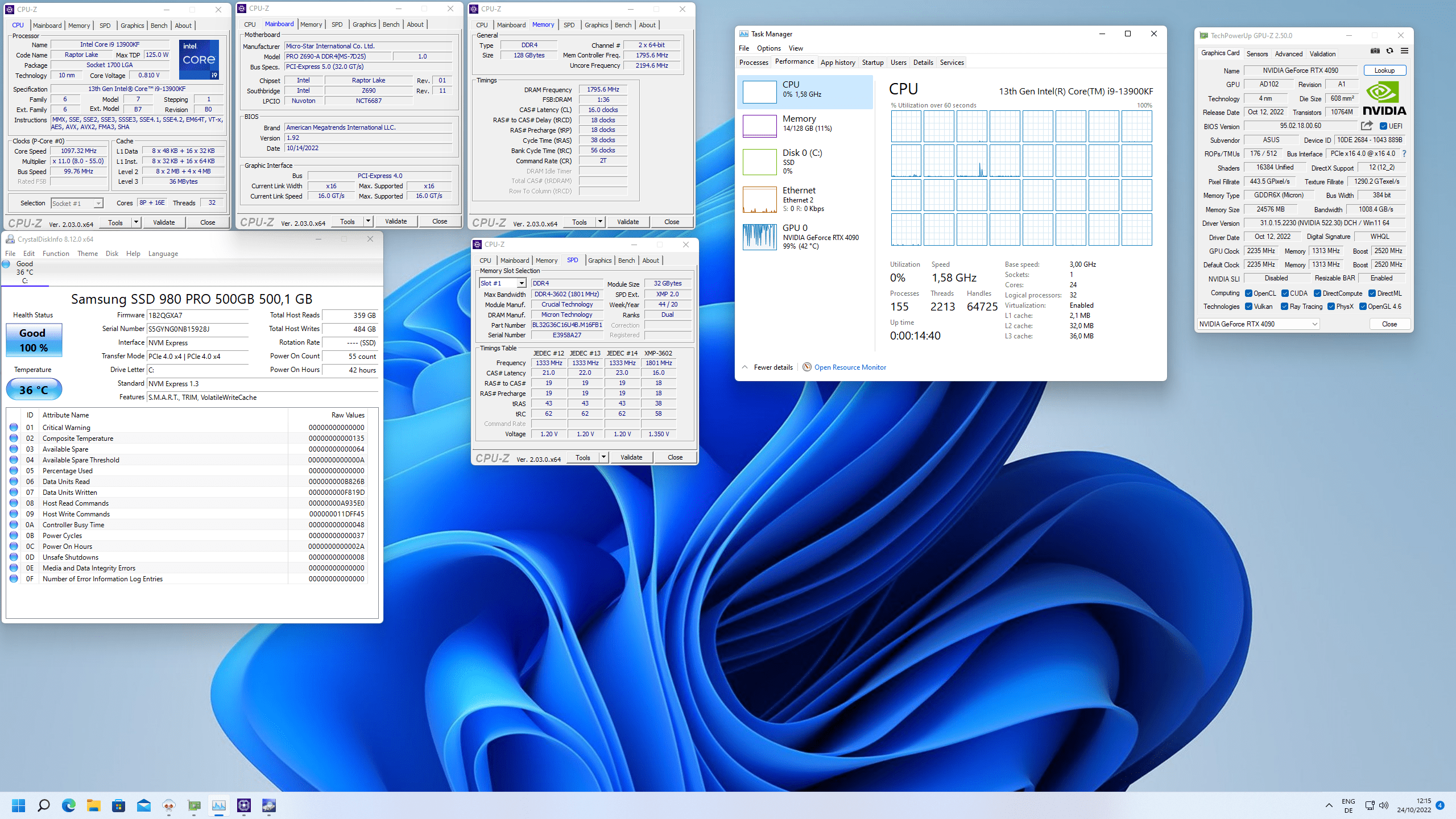
Task: Click the GPU-Z refresh icon
Action: tap(1389, 51)
